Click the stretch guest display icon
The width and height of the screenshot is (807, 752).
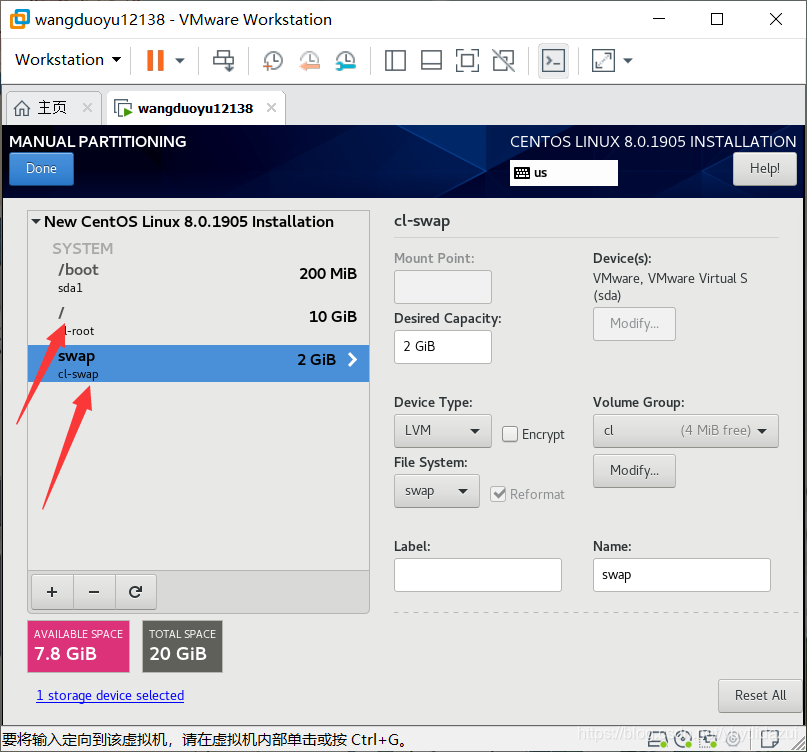[603, 60]
